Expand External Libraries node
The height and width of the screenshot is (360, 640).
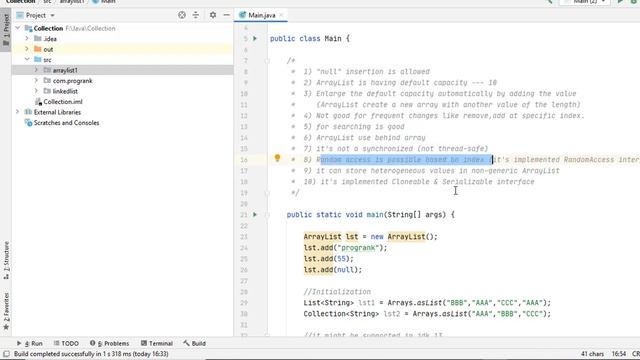point(18,112)
